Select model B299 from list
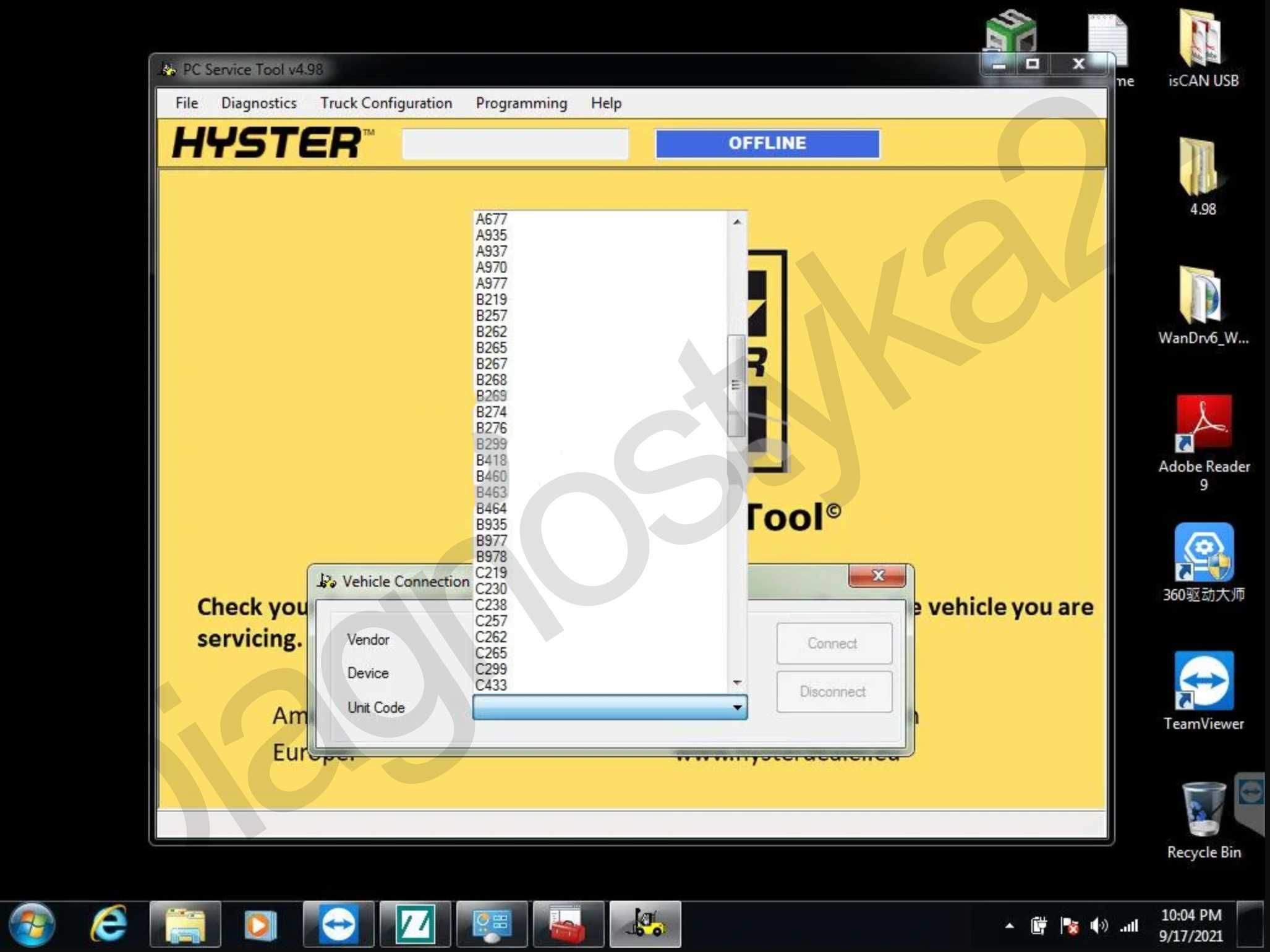Image resolution: width=1270 pixels, height=952 pixels. pyautogui.click(x=492, y=443)
